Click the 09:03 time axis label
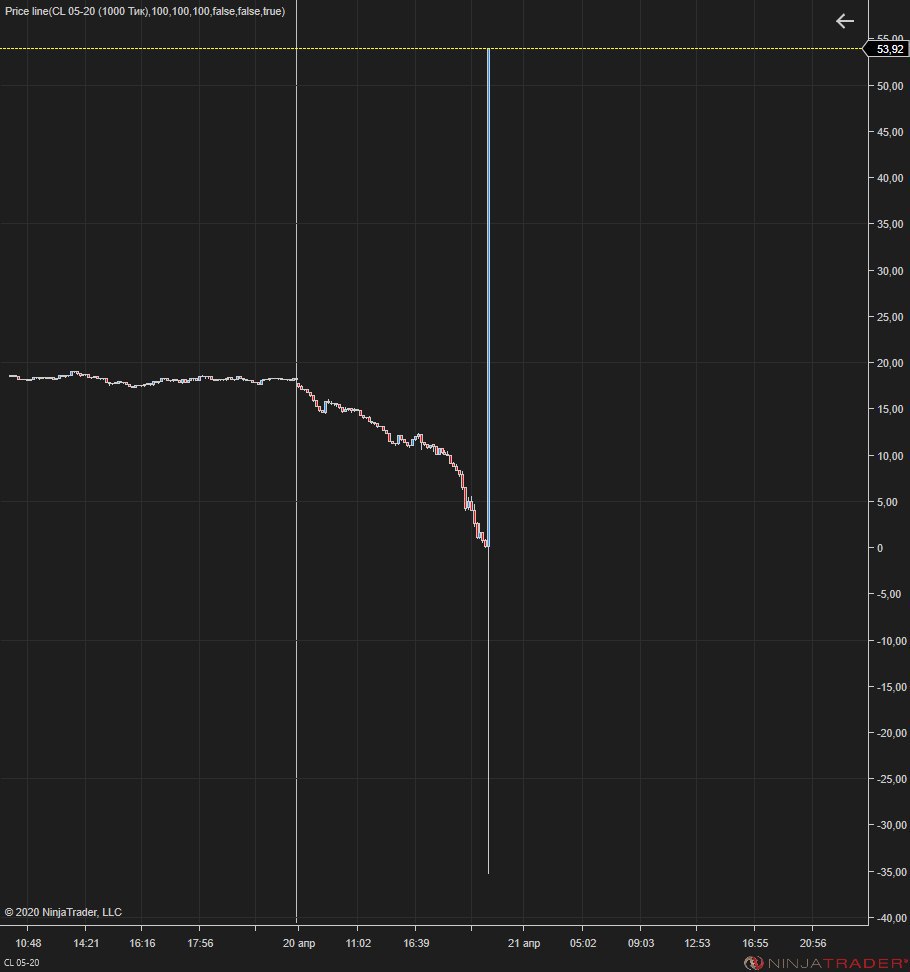Image resolution: width=910 pixels, height=972 pixels. (x=640, y=943)
